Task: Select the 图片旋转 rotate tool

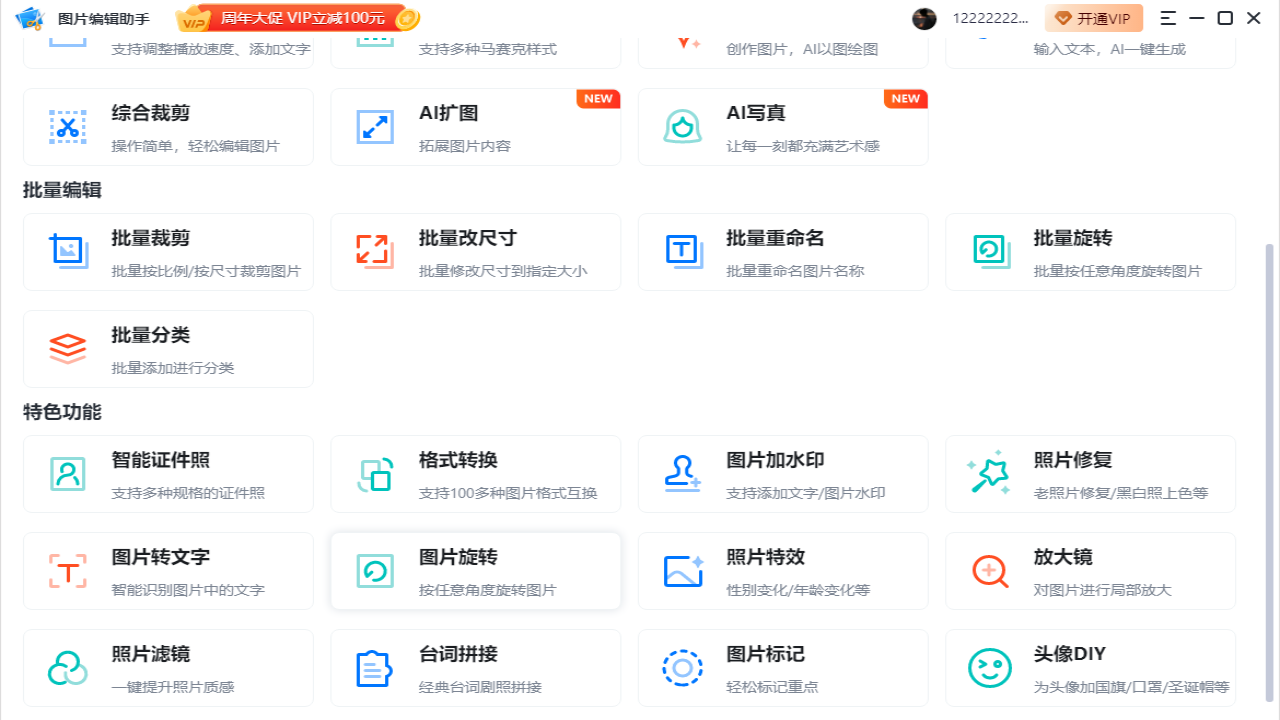Action: pos(476,570)
